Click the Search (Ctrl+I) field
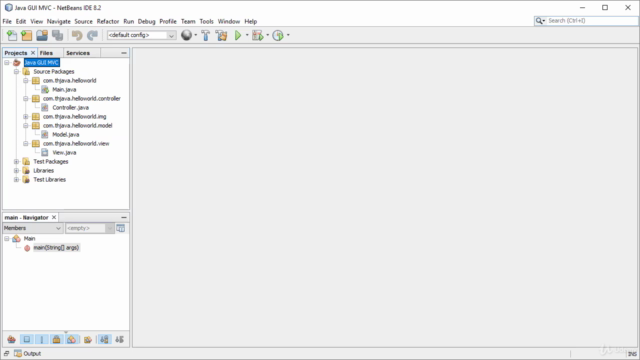Viewport: 640px width, 360px height. (x=592, y=21)
